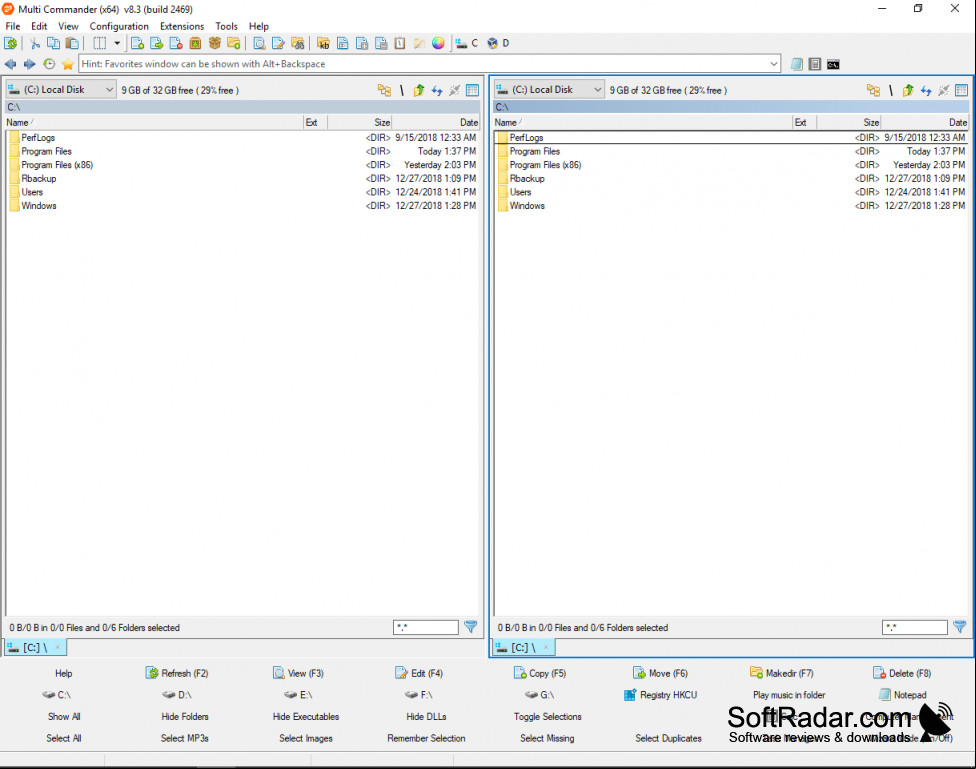Viewport: 976px width, 769px height.
Task: Click Select Duplicates button
Action: [669, 738]
